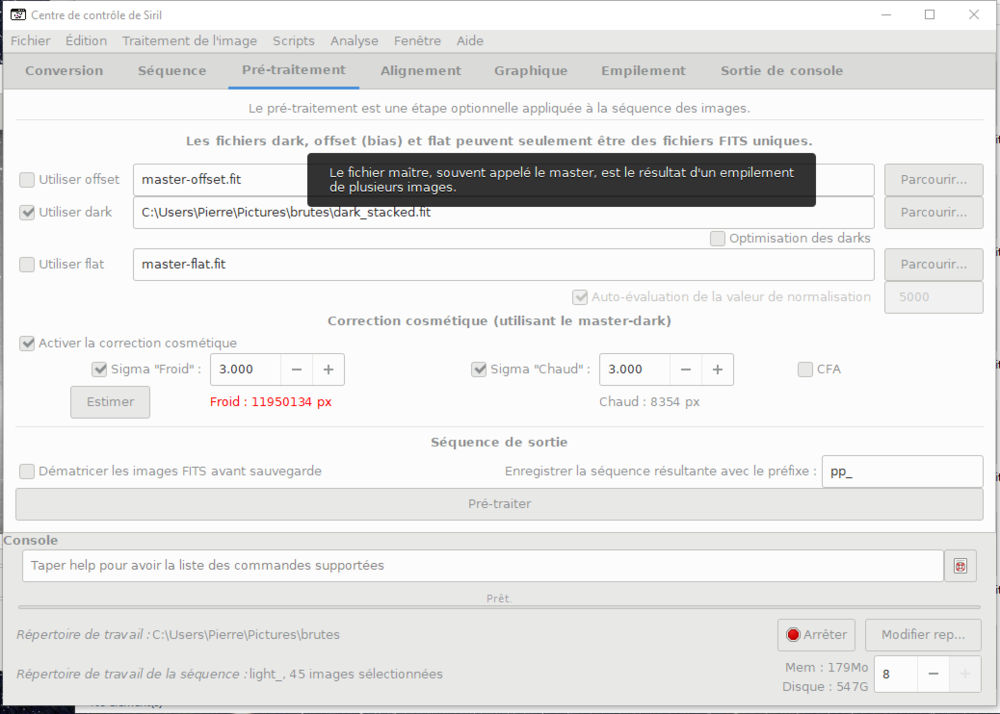Click the master-offset.fit input field
Viewport: 1000px width, 714px height.
coord(503,180)
